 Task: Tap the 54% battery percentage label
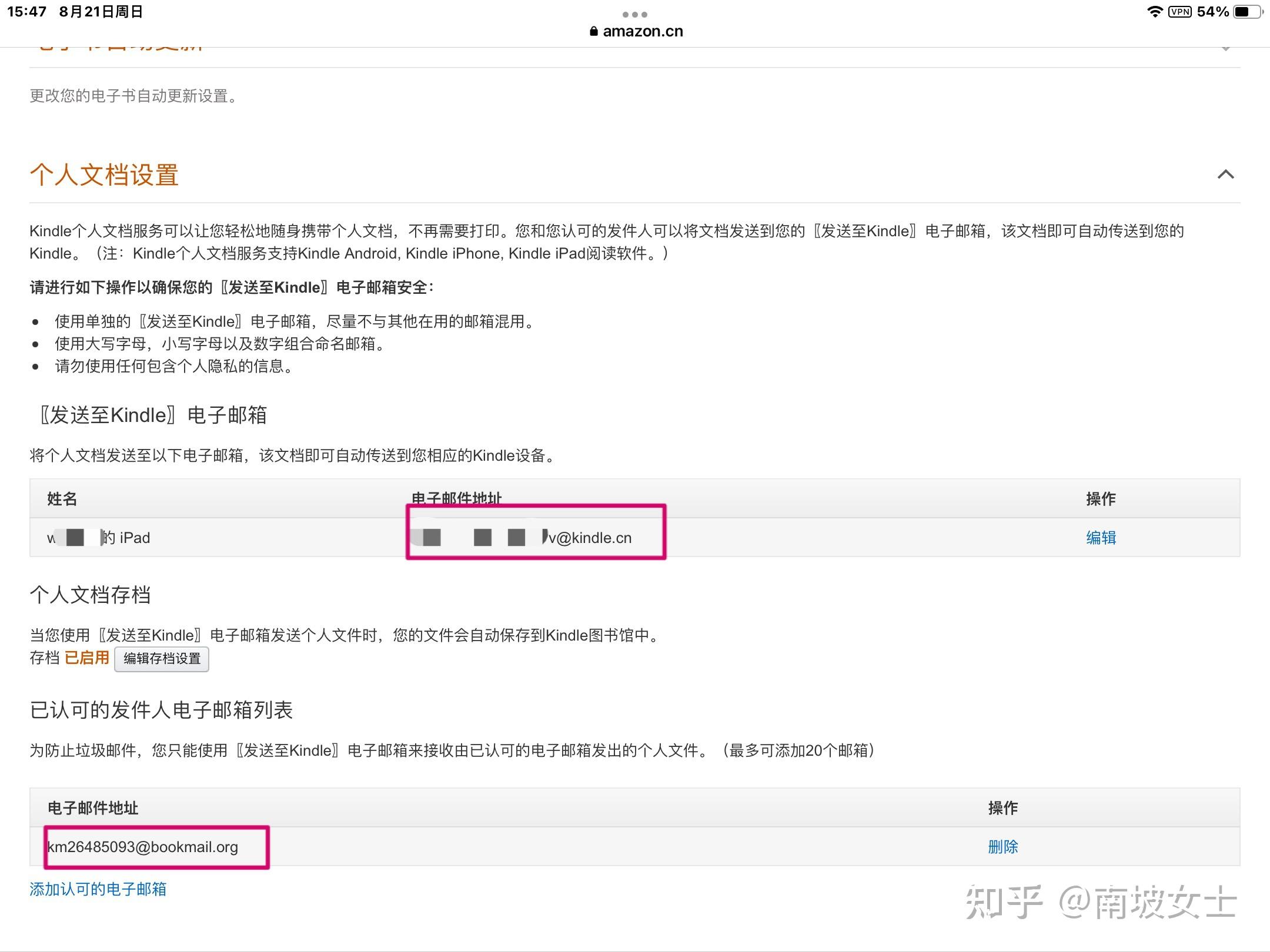coord(1214,11)
